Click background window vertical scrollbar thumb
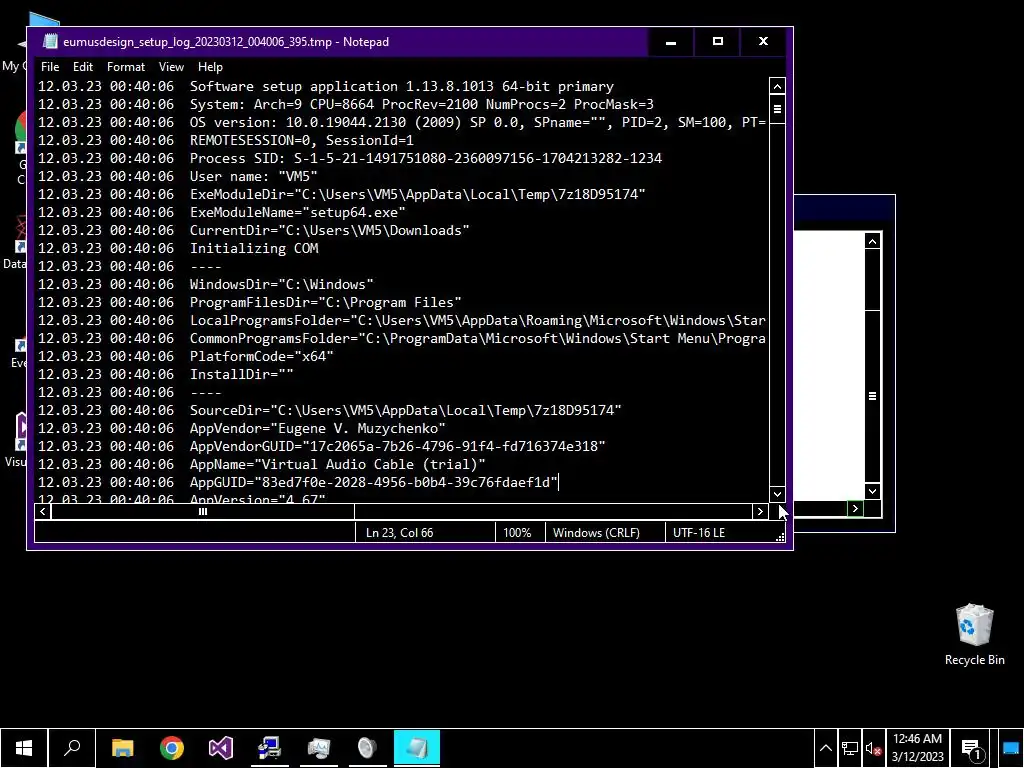The image size is (1024, 768). click(x=872, y=396)
